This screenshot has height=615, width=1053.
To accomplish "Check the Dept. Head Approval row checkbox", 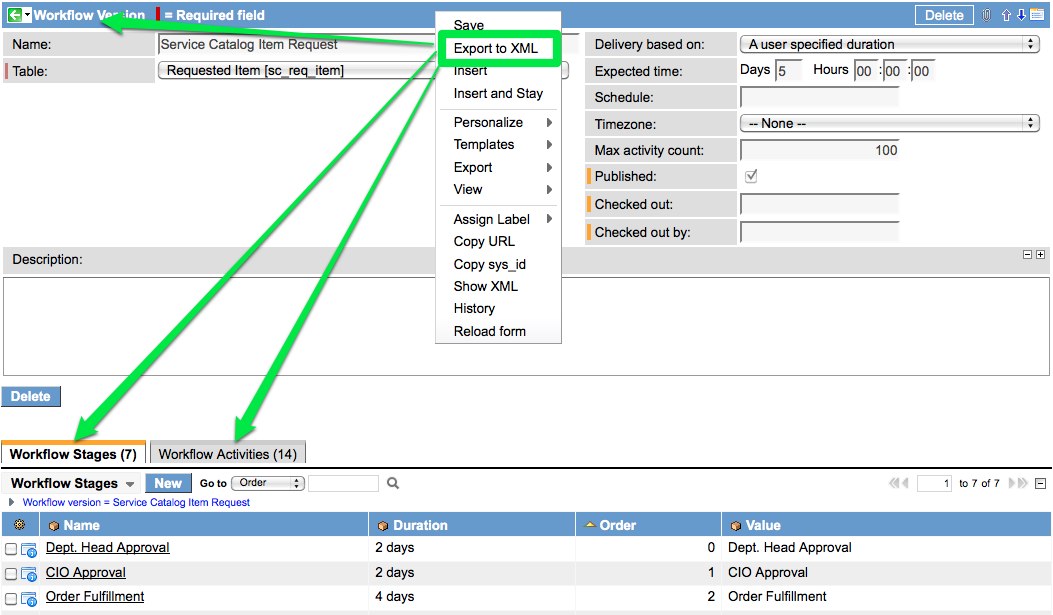I will [11, 549].
